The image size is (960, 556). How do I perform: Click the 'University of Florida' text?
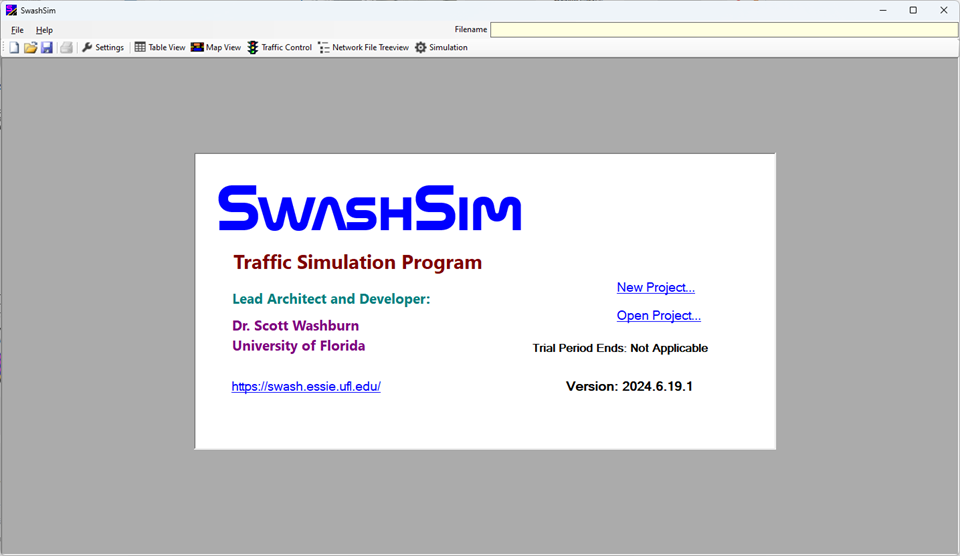point(299,345)
